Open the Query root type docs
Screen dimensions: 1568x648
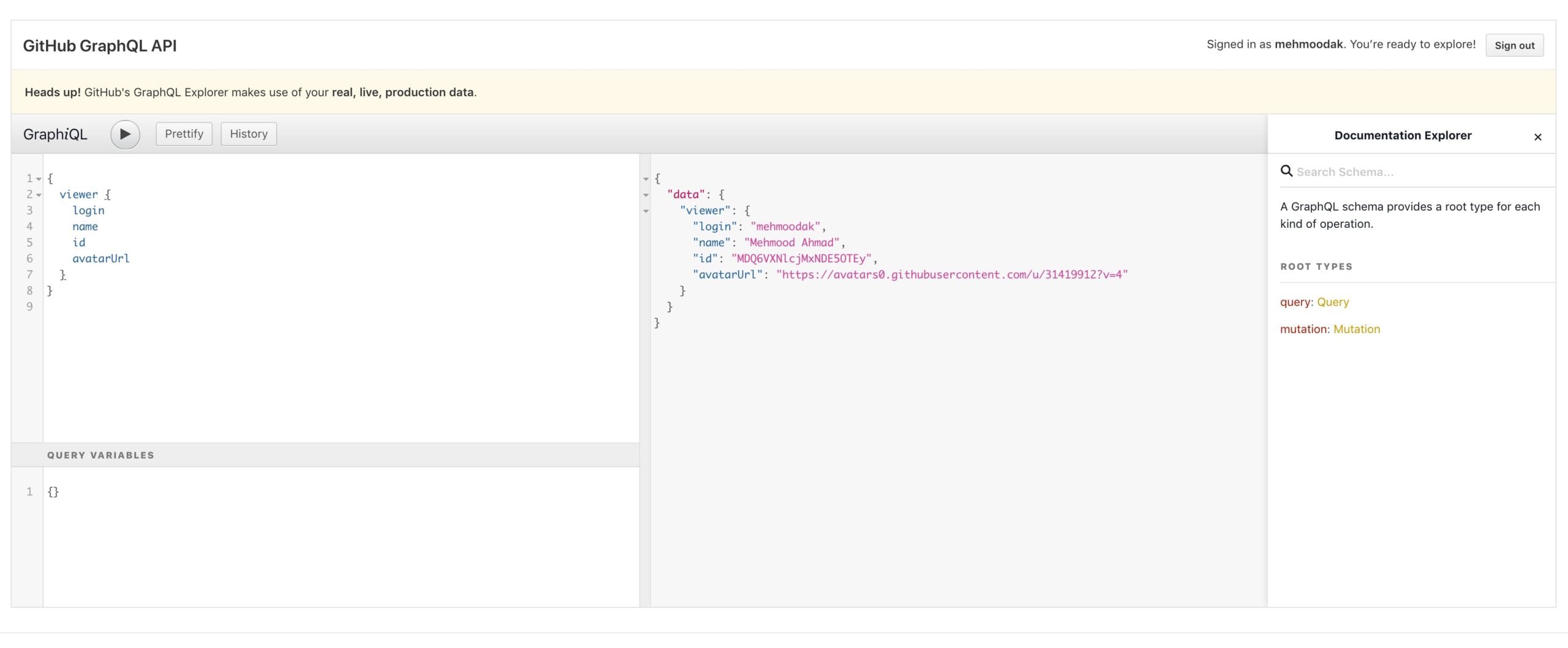1333,302
